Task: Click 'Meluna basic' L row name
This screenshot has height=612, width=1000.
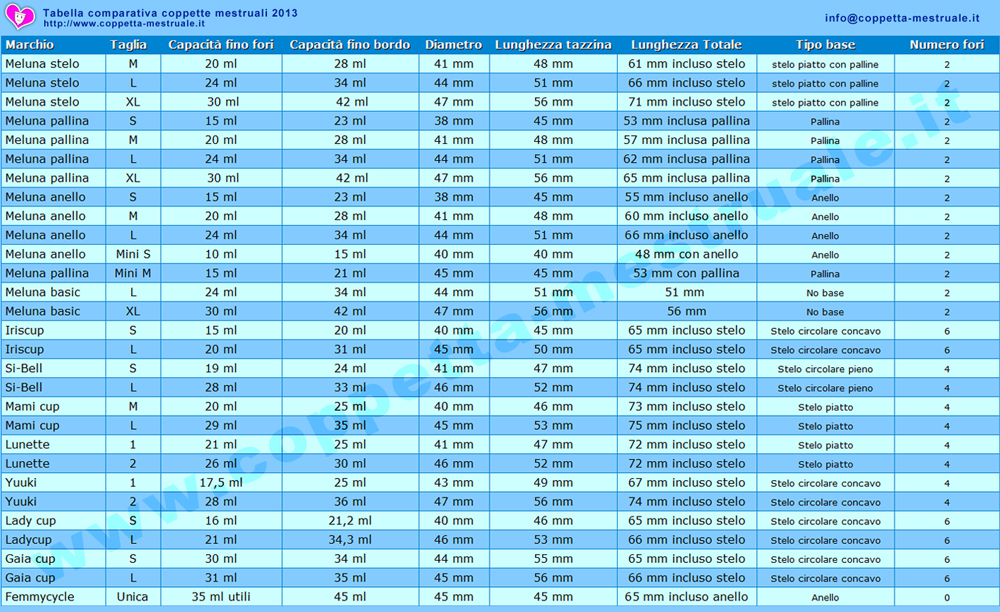Action: pyautogui.click(x=43, y=293)
